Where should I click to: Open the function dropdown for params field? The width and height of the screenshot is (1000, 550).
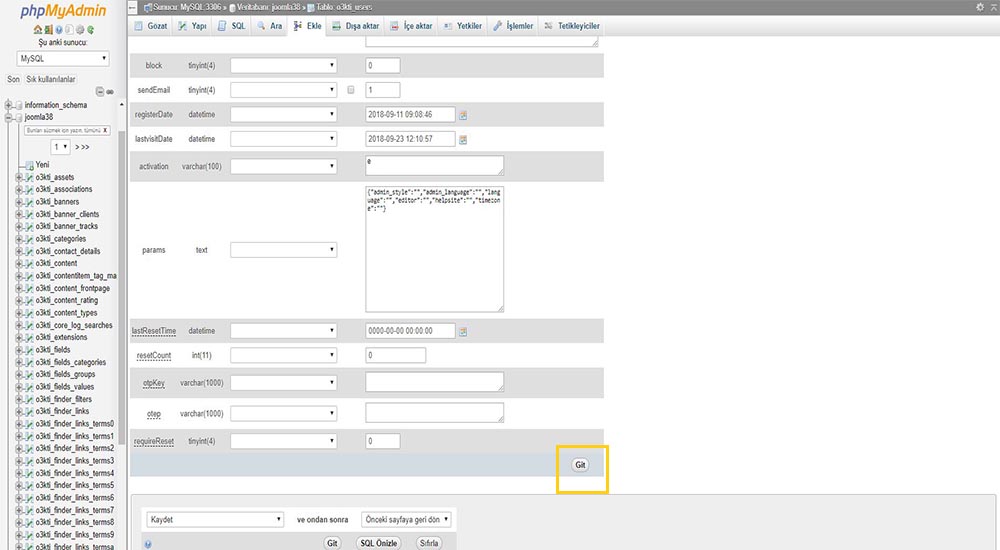283,250
